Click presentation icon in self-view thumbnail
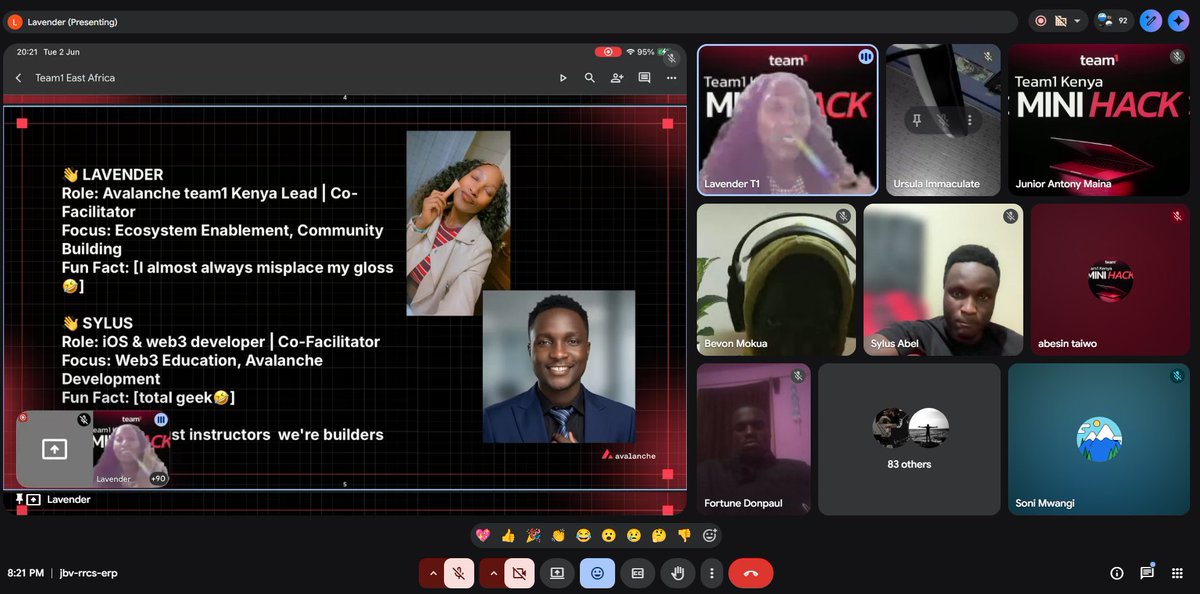This screenshot has height=594, width=1200. coord(54,450)
